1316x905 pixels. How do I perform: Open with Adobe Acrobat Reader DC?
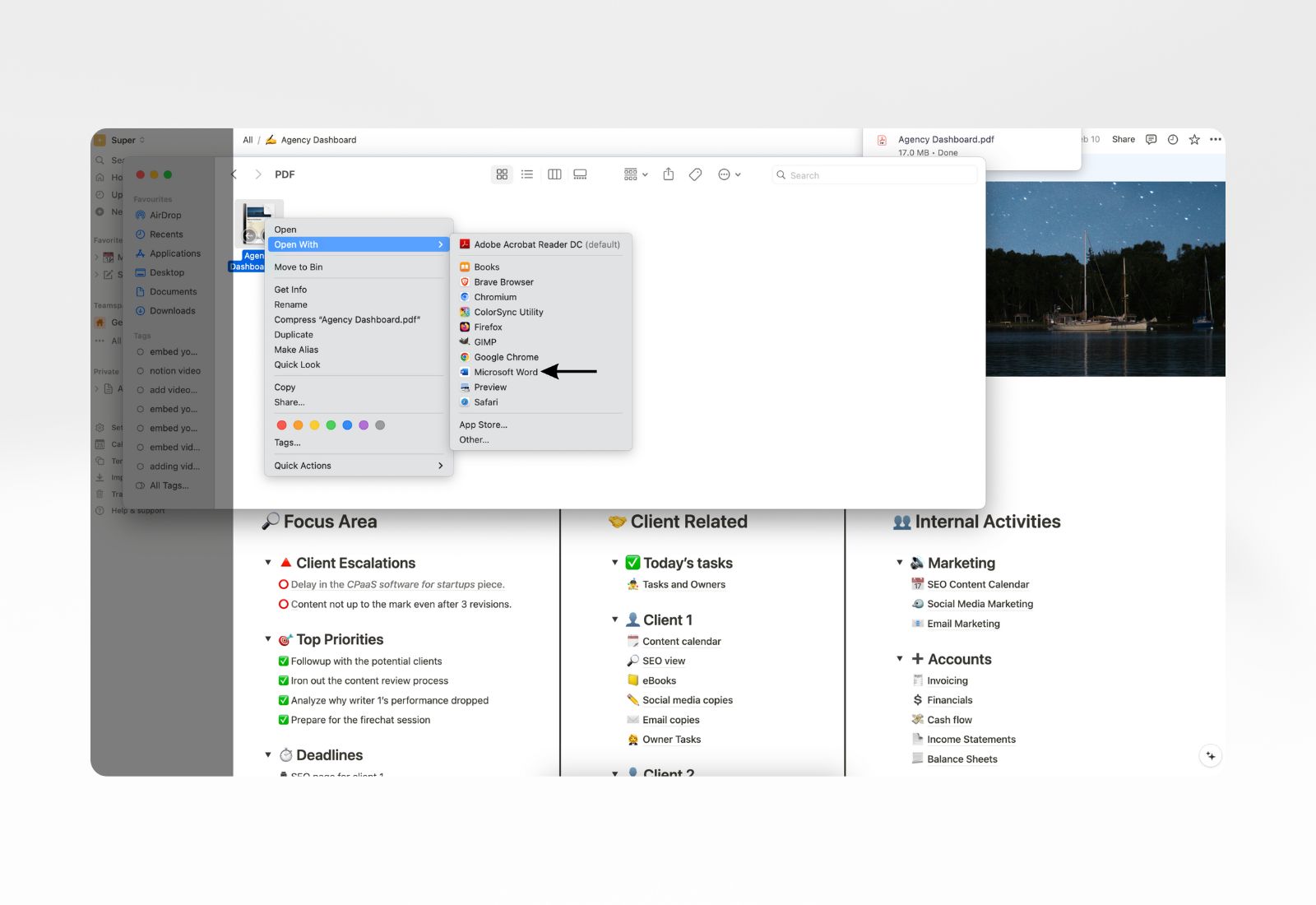pos(541,244)
